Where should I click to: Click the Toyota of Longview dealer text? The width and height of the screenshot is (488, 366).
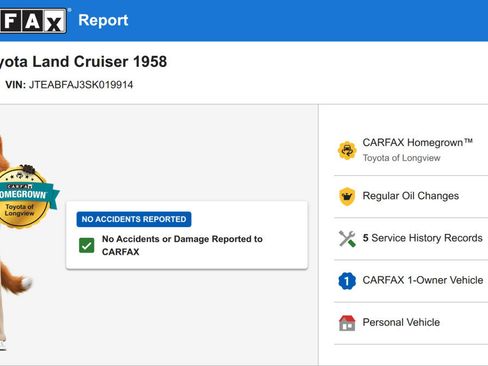[x=401, y=158]
